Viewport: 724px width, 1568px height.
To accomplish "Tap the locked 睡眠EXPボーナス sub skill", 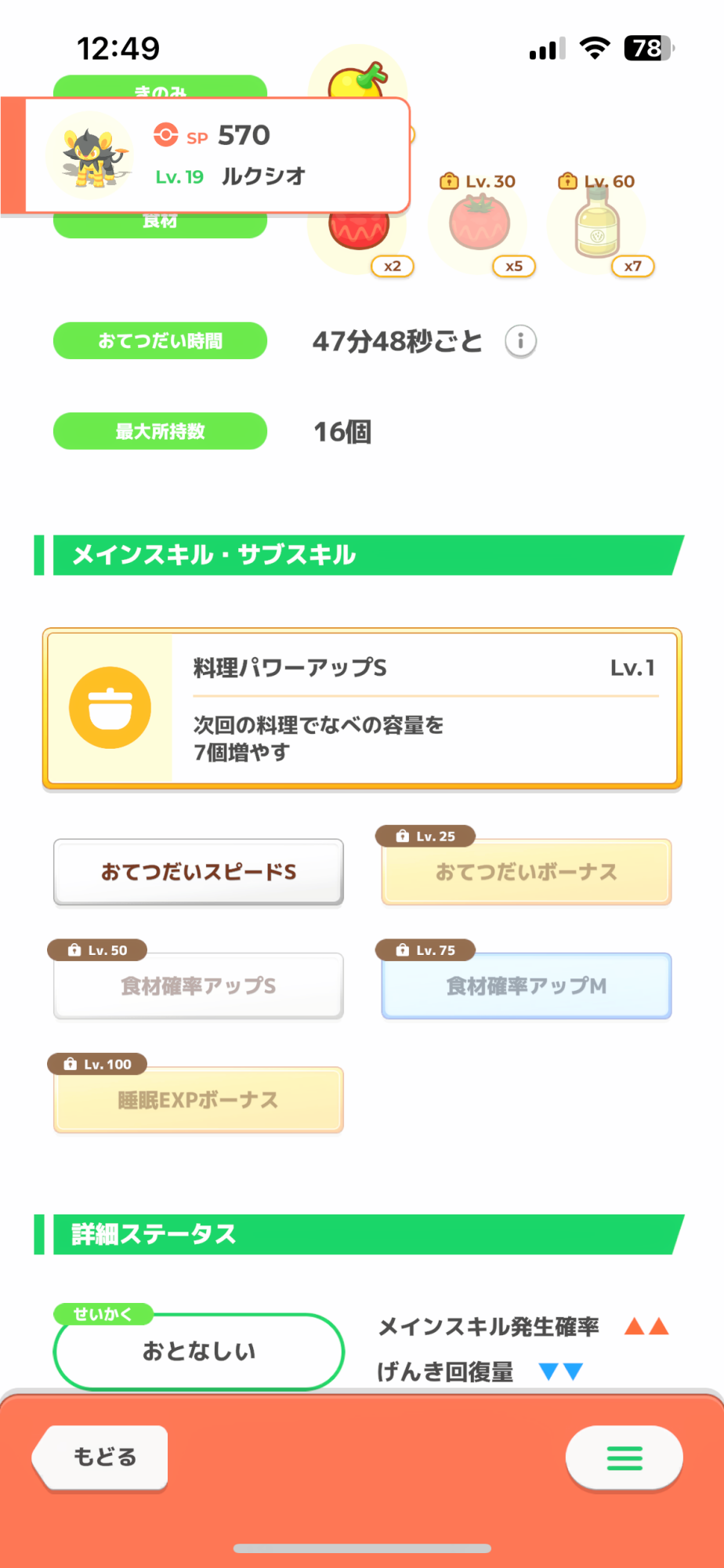I will 198,1100.
